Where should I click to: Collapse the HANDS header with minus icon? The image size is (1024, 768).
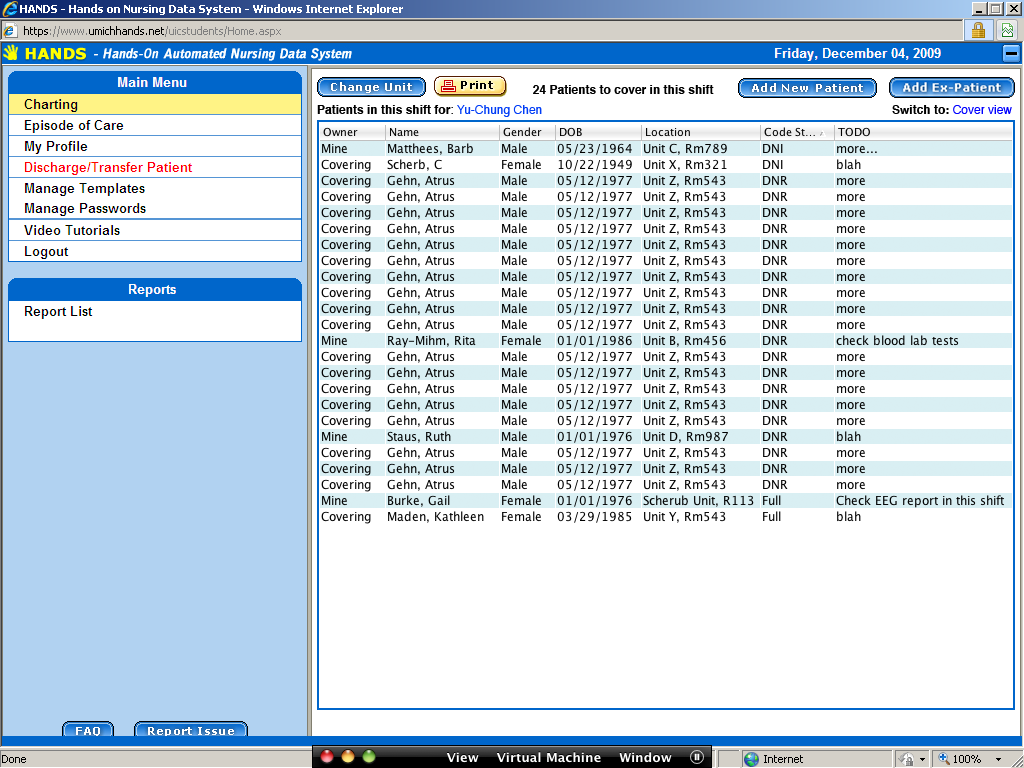click(x=1011, y=53)
